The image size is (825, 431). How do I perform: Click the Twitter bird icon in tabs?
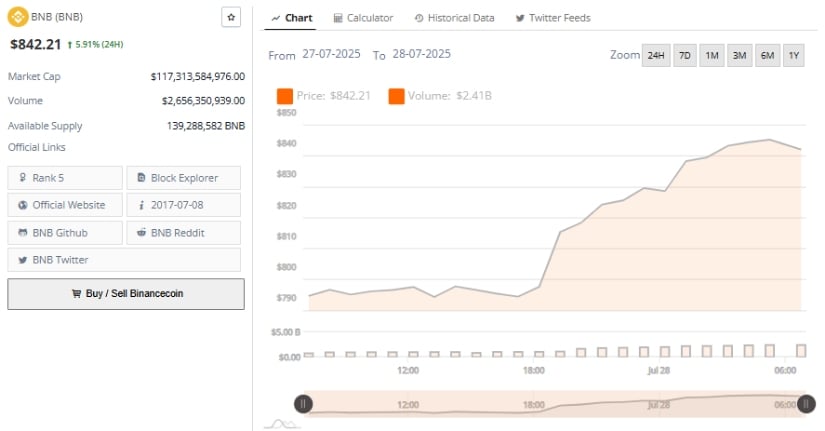click(520, 18)
